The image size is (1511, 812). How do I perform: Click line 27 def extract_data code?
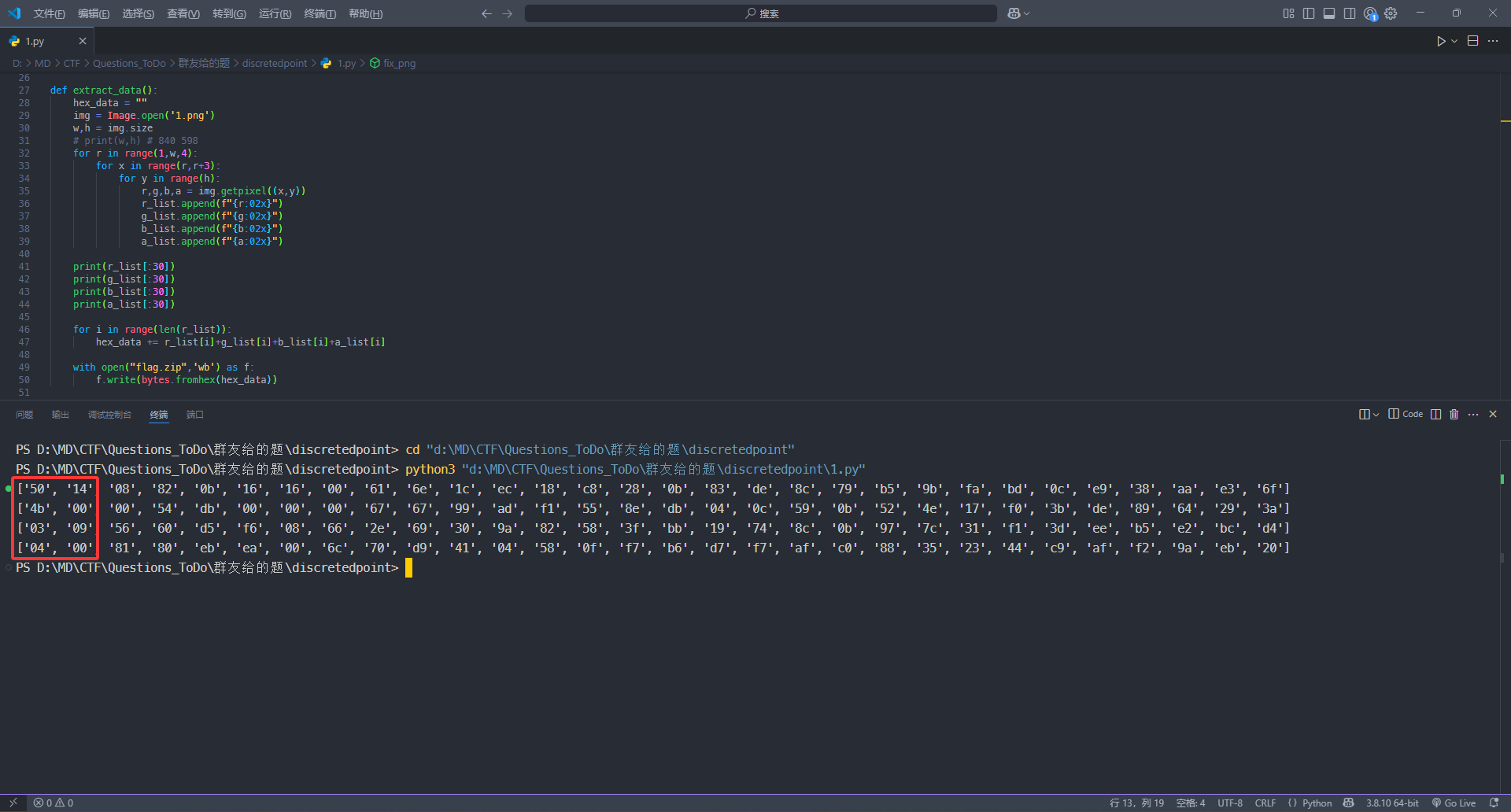103,90
